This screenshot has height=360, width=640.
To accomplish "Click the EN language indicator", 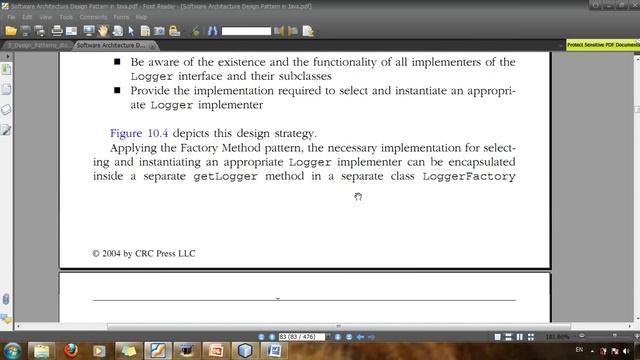I will pyautogui.click(x=579, y=350).
